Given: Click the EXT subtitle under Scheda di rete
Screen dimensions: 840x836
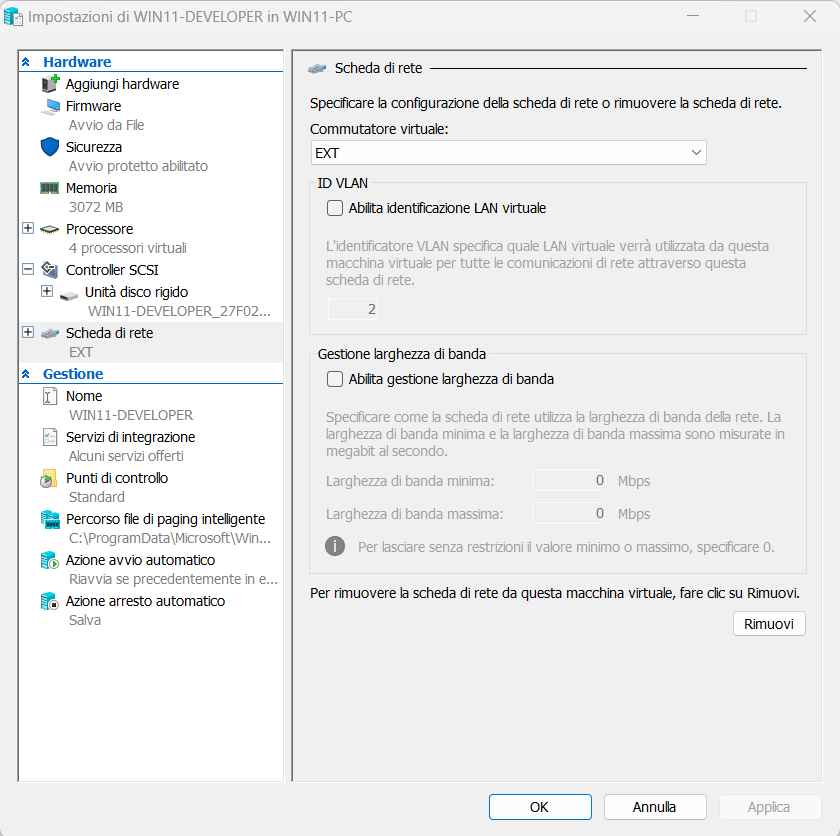Looking at the screenshot, I should click(80, 352).
